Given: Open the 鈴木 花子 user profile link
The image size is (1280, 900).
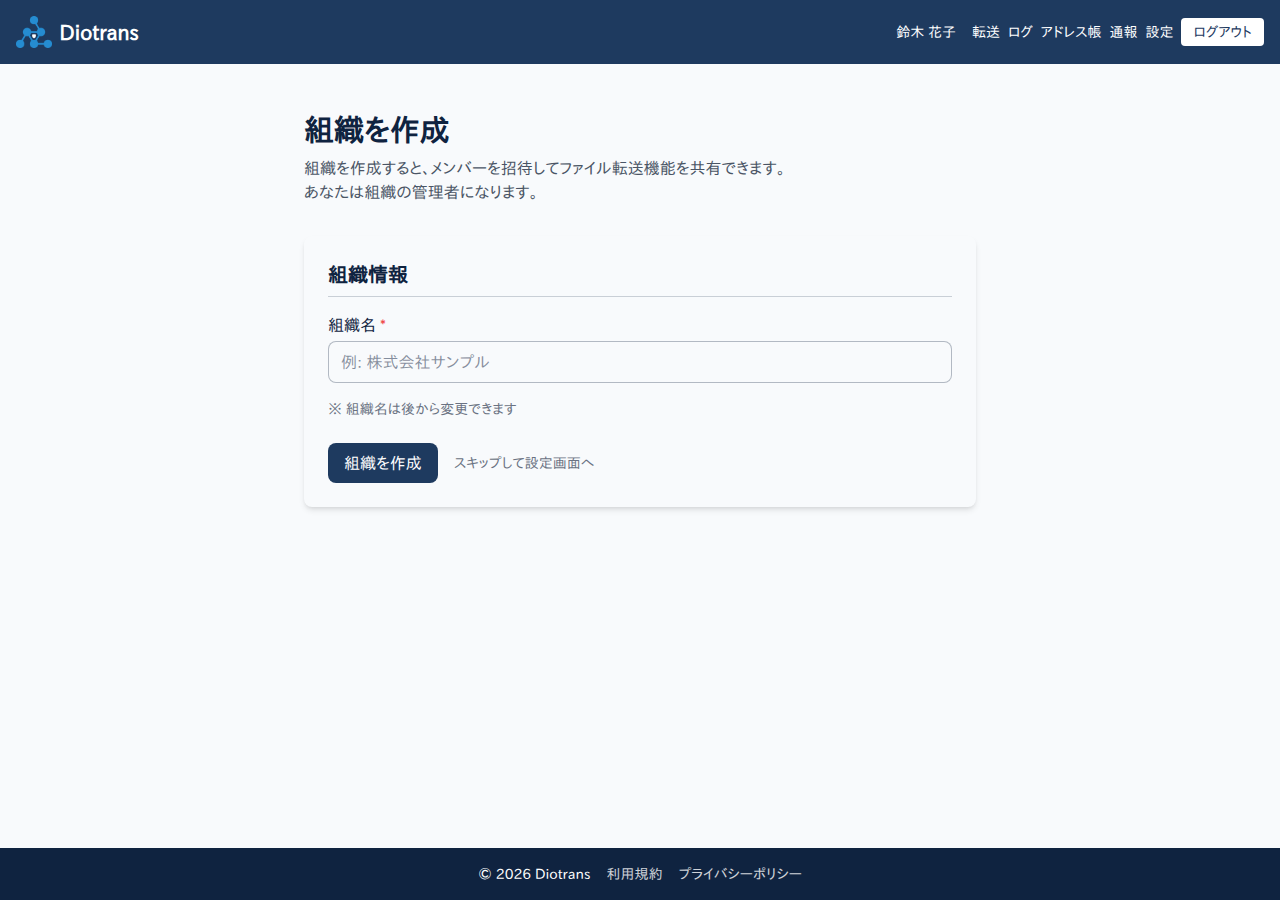Looking at the screenshot, I should 926,32.
